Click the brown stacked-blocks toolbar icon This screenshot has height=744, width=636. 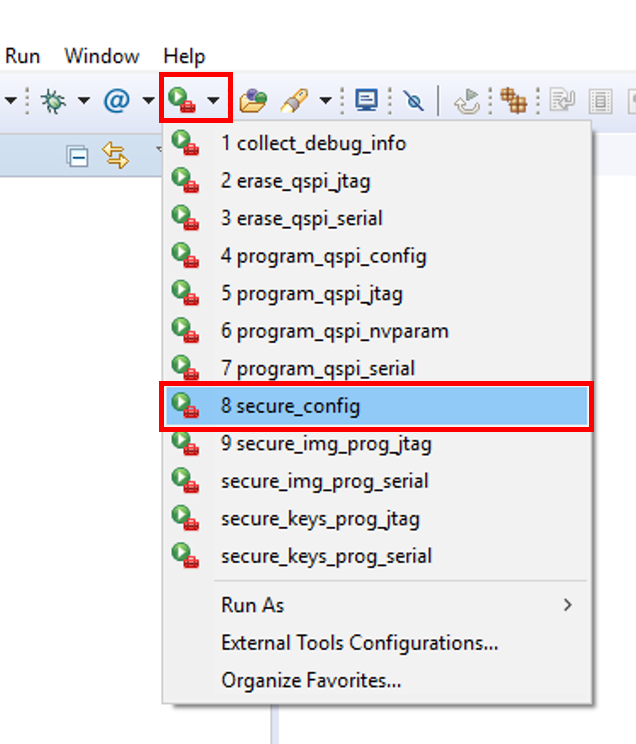(514, 101)
